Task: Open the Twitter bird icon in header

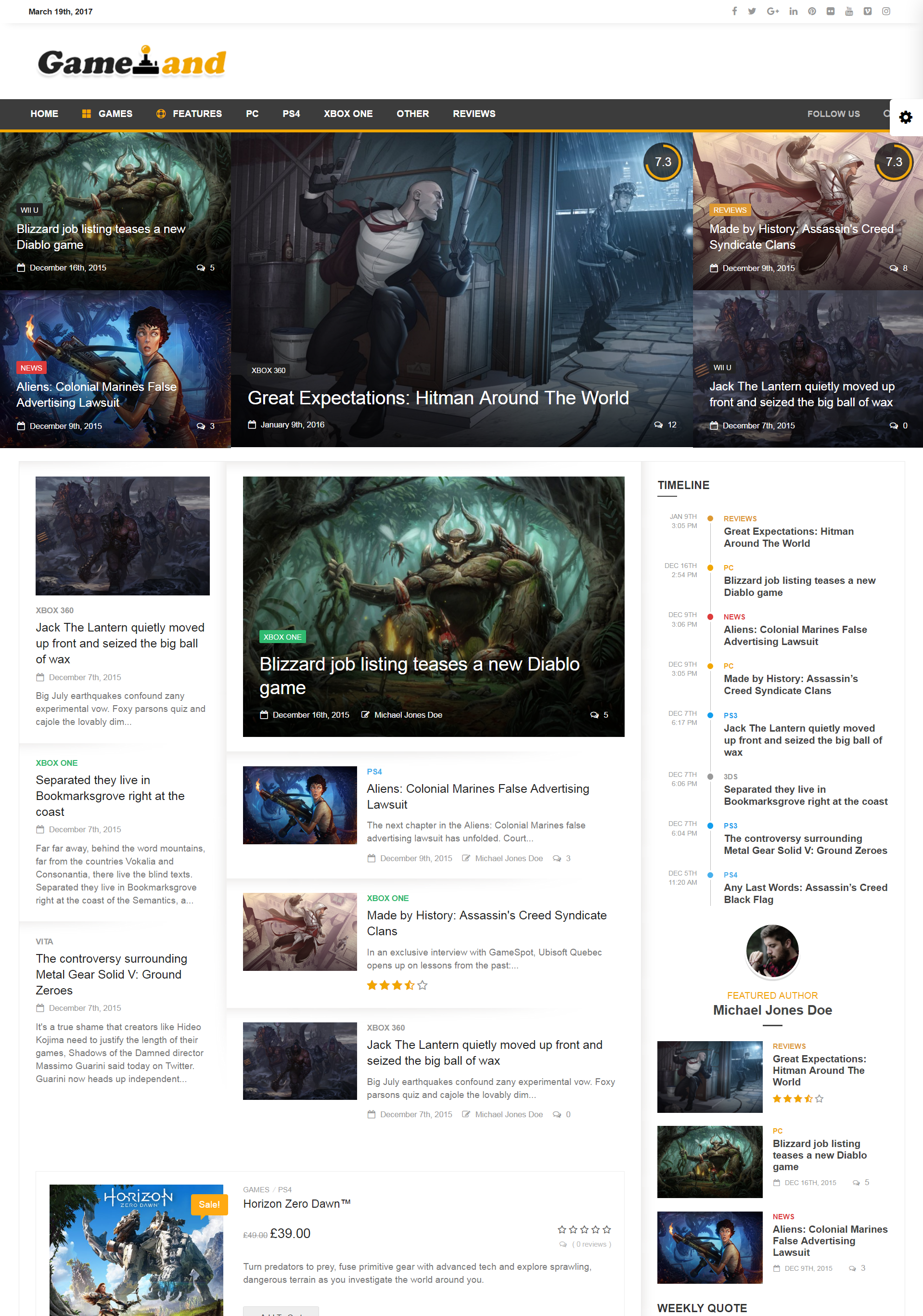Action: (752, 12)
